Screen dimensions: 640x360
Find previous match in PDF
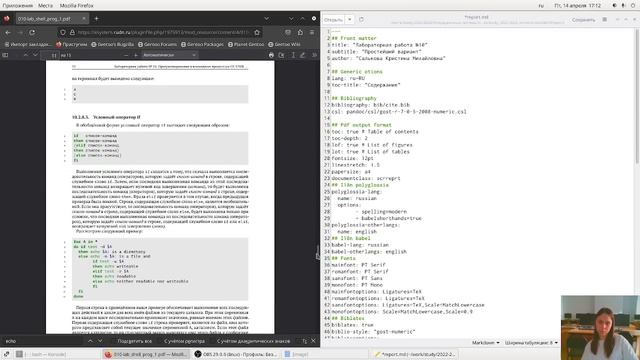[x=90, y=341]
